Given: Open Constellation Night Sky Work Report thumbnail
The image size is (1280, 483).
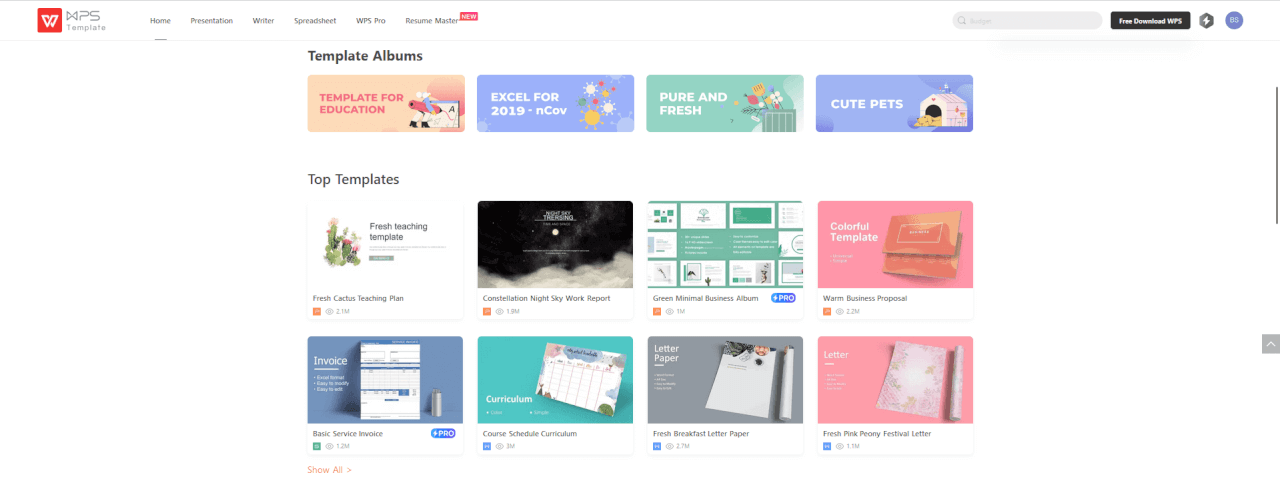Looking at the screenshot, I should coord(555,245).
